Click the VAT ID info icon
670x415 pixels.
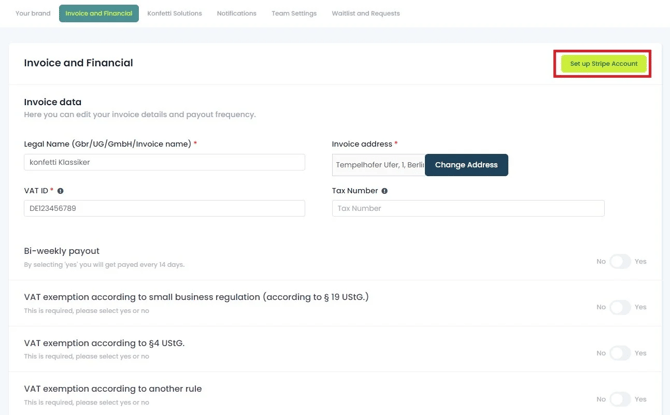pyautogui.click(x=60, y=191)
